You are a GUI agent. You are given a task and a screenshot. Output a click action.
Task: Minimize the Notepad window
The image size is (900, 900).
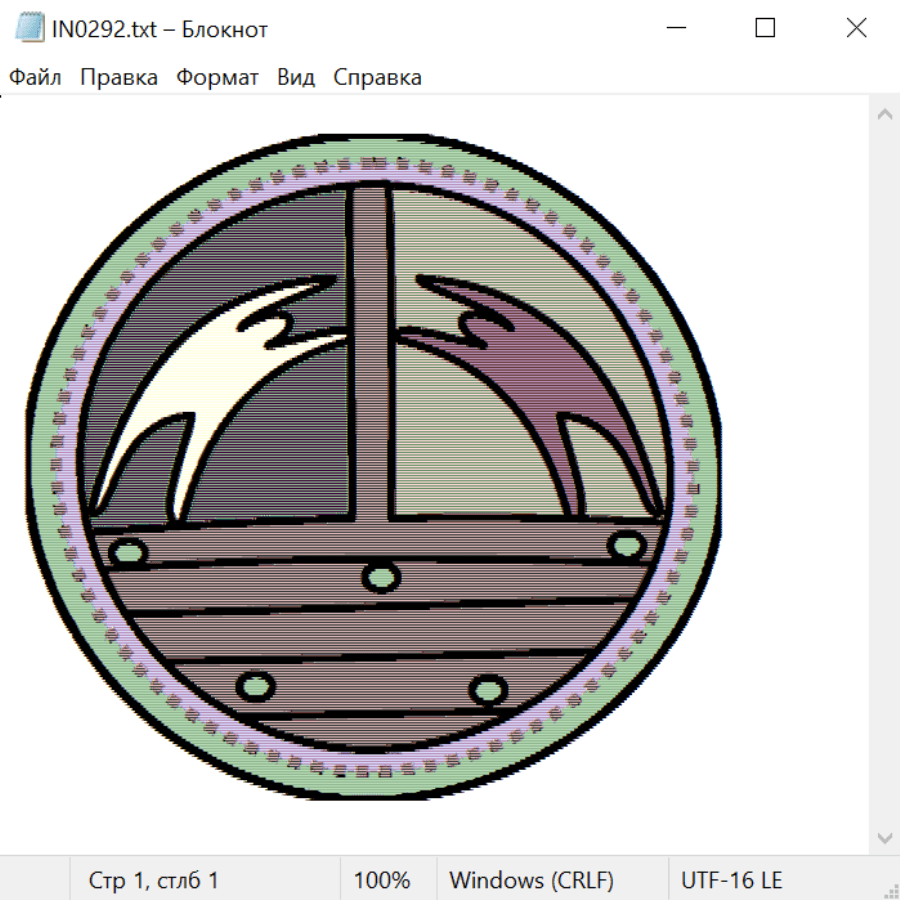click(675, 29)
